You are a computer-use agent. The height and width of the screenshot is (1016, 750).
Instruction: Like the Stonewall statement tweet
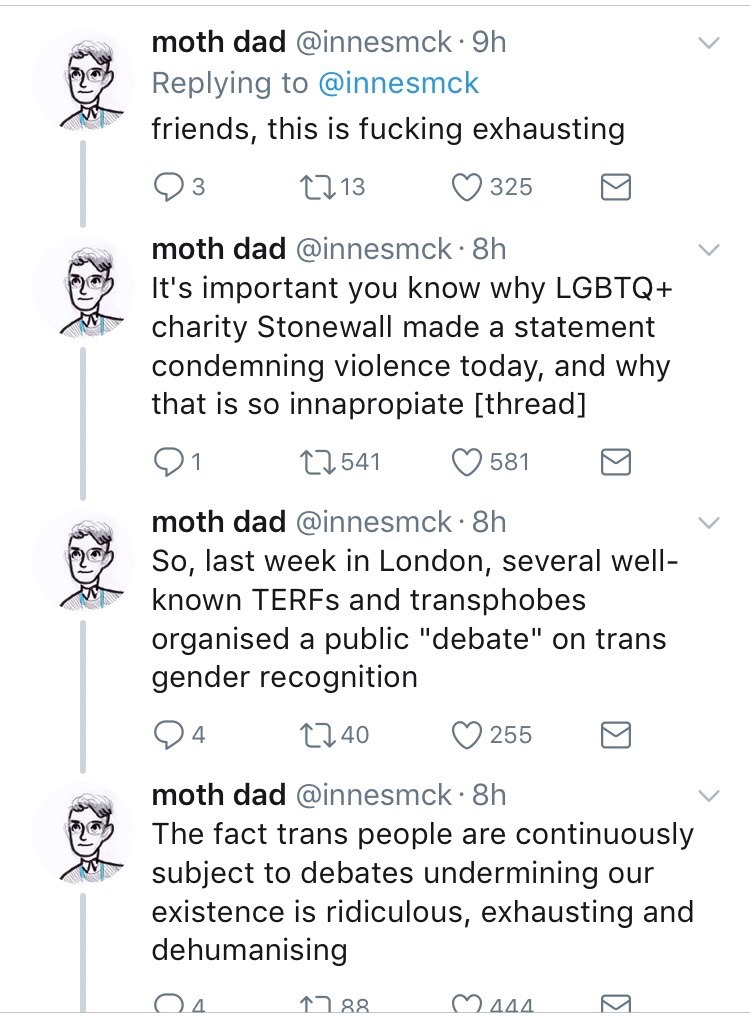tap(468, 461)
